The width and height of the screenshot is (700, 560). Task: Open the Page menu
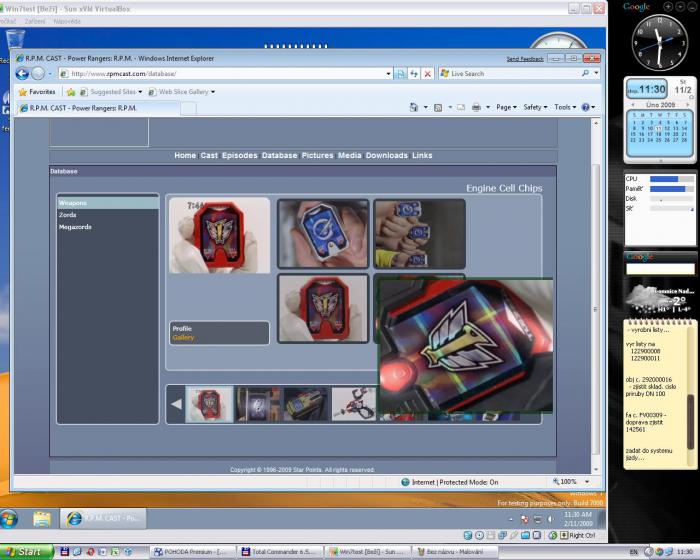(506, 107)
